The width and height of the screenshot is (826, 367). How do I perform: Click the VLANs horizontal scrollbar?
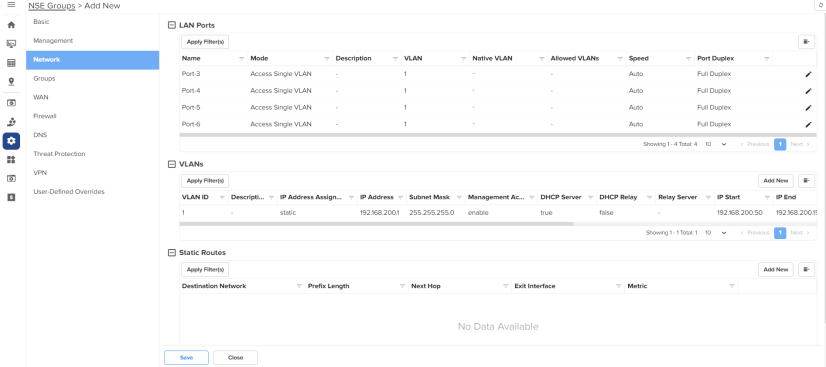[x=376, y=224]
